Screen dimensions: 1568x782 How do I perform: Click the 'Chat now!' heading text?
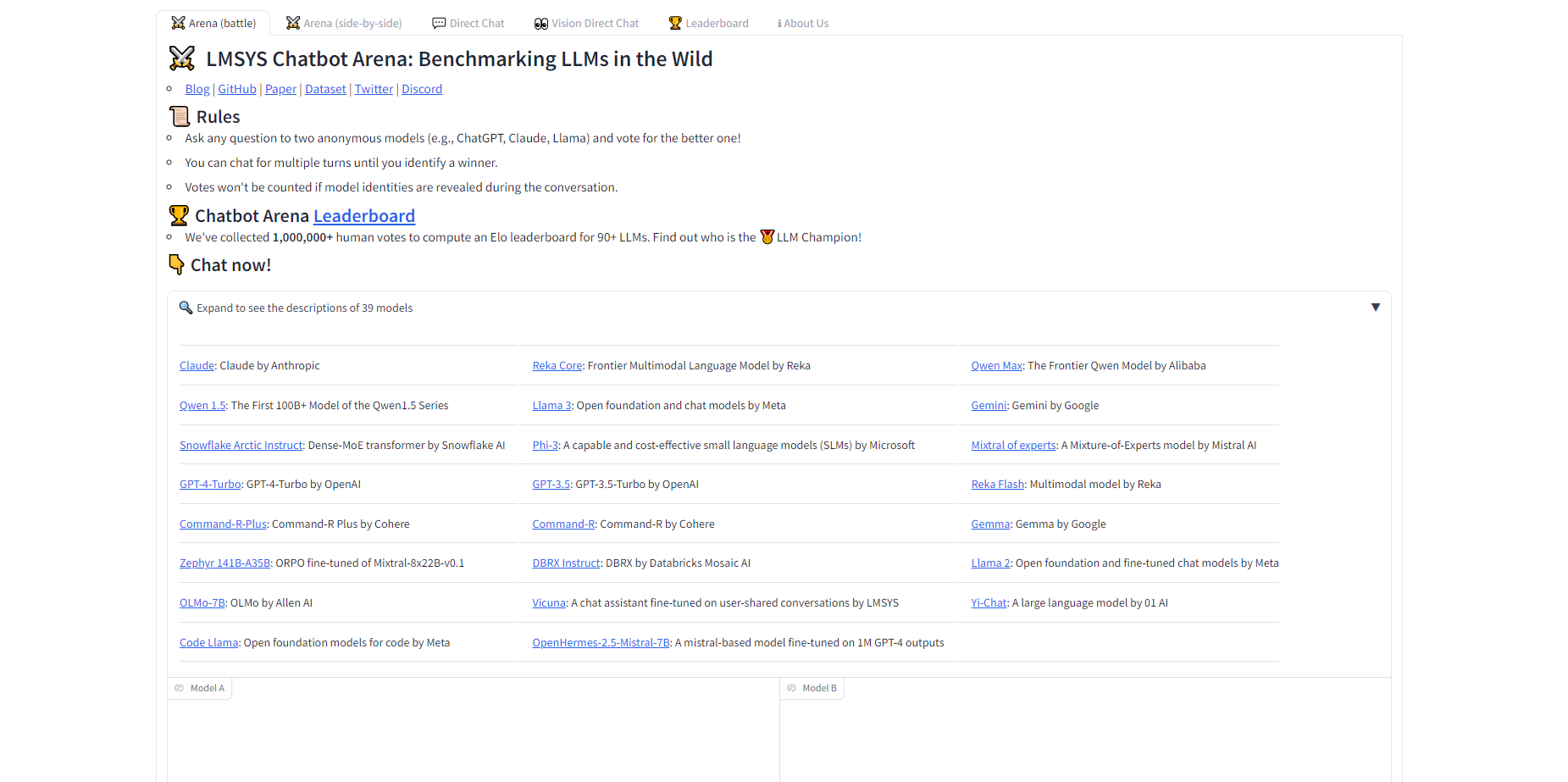[x=231, y=265]
